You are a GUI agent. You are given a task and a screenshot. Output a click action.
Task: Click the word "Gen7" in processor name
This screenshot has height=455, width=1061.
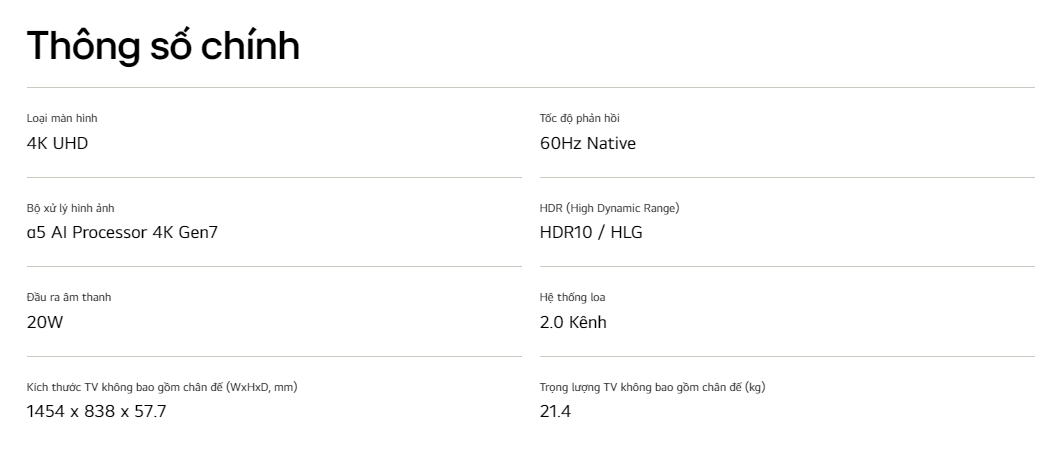[198, 232]
